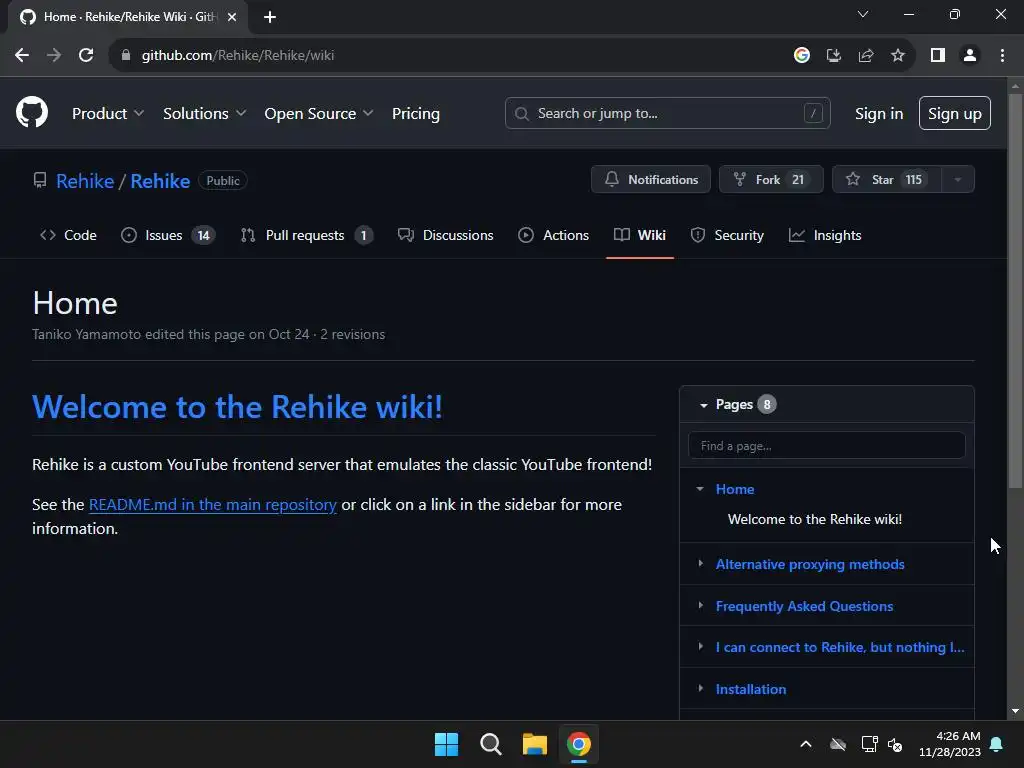Go back with browser back arrow
The width and height of the screenshot is (1024, 768).
[22, 56]
